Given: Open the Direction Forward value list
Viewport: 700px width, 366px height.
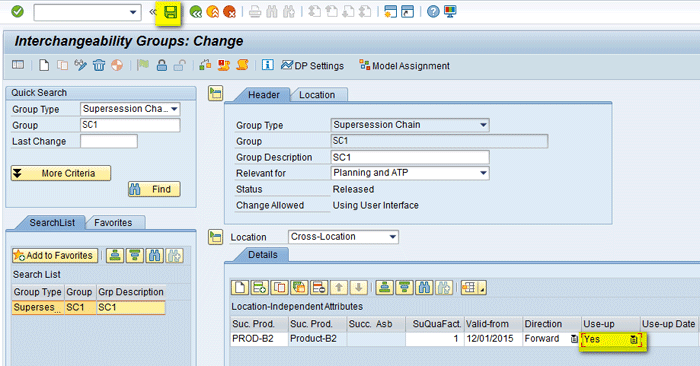Looking at the screenshot, I should pyautogui.click(x=574, y=339).
